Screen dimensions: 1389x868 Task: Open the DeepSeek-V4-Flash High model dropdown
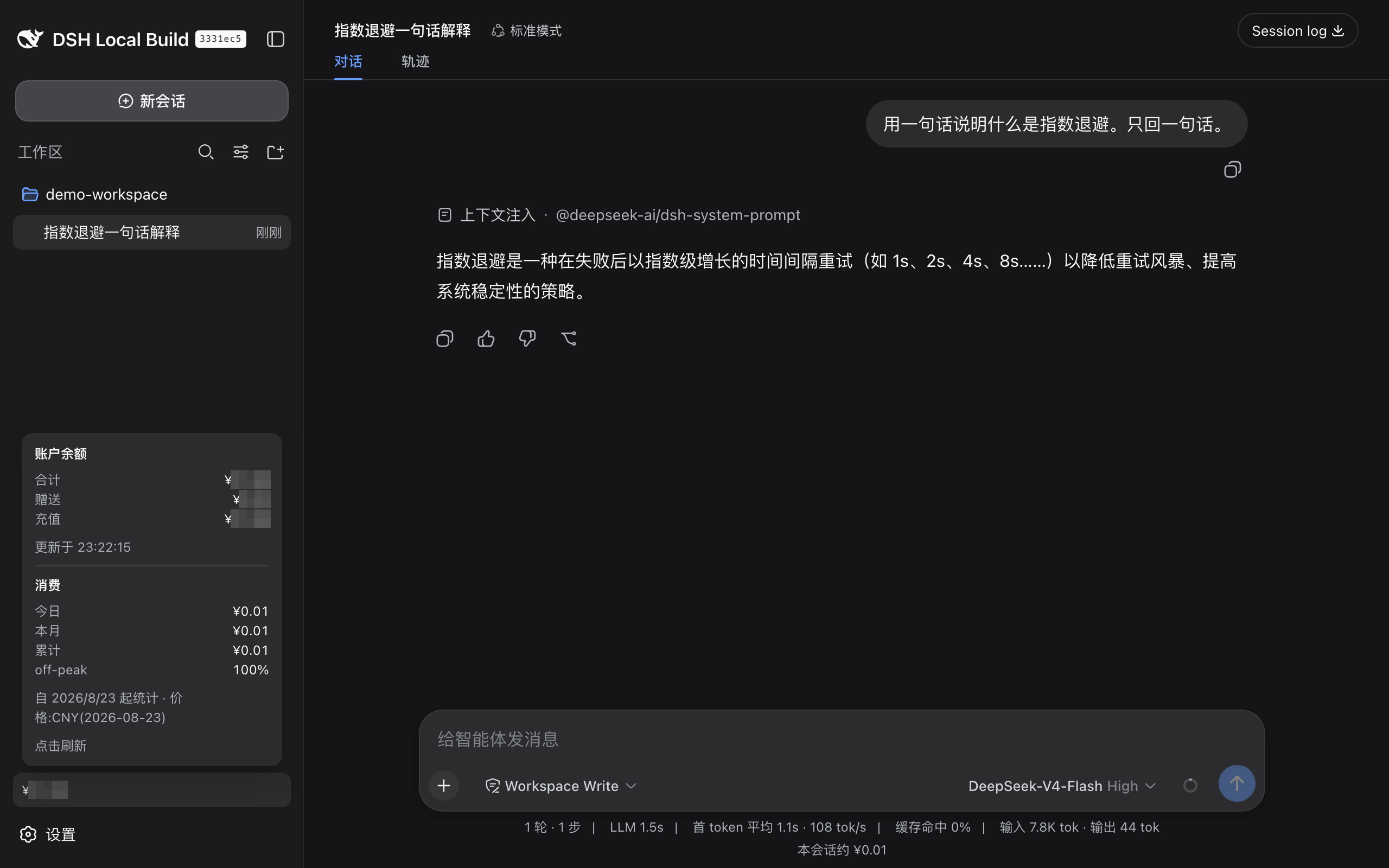coord(1061,786)
